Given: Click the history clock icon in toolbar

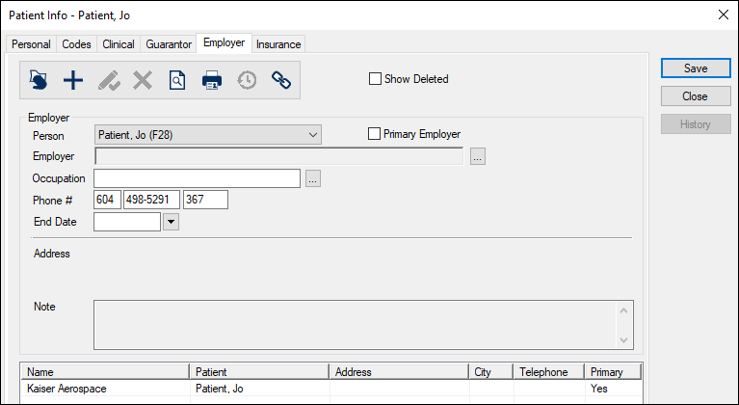Looking at the screenshot, I should [x=246, y=81].
